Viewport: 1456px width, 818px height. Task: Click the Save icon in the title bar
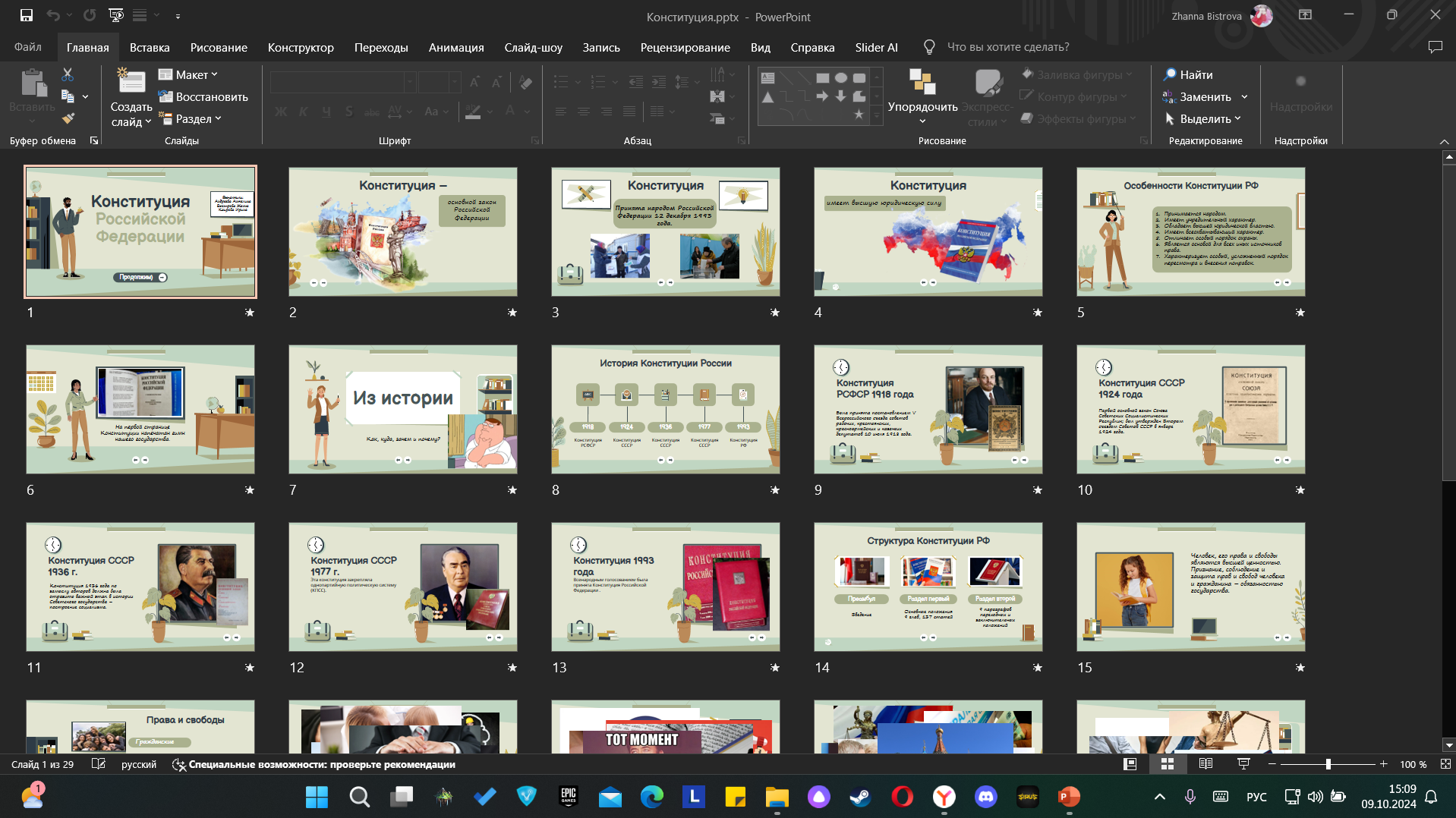(26, 15)
